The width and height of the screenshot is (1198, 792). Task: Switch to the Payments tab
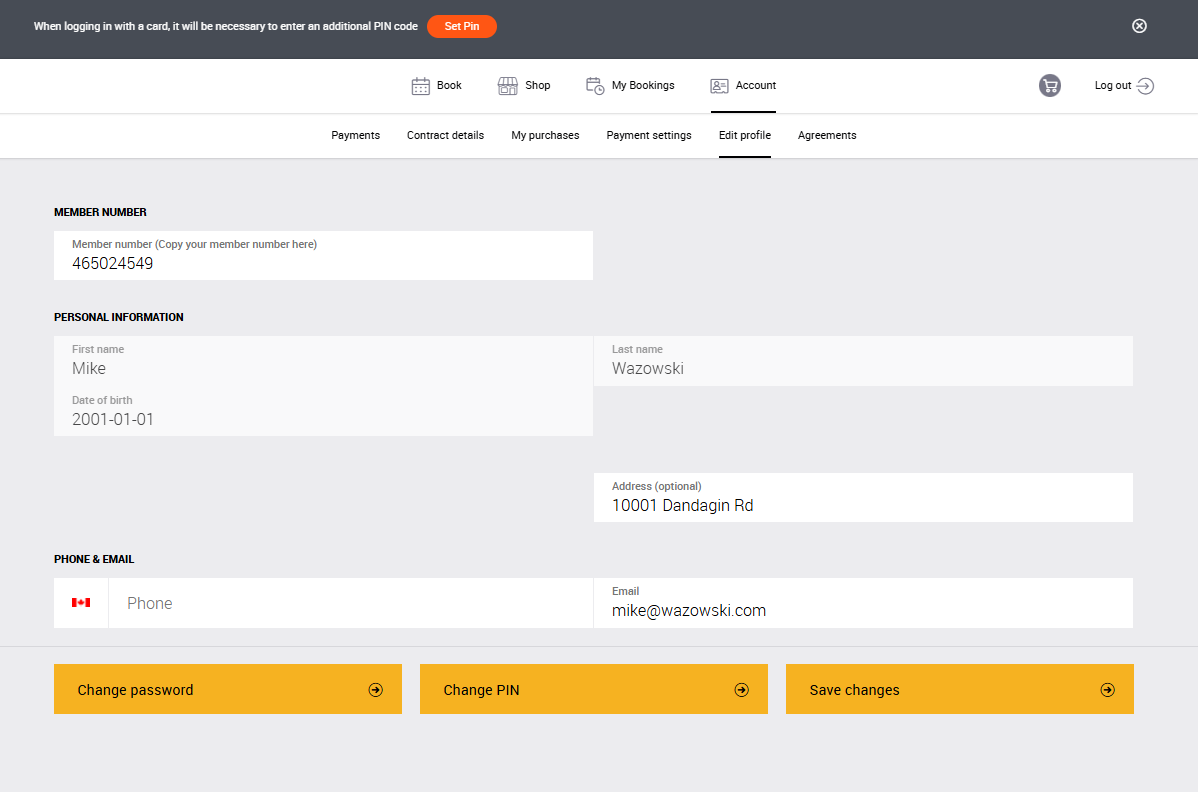coord(355,135)
